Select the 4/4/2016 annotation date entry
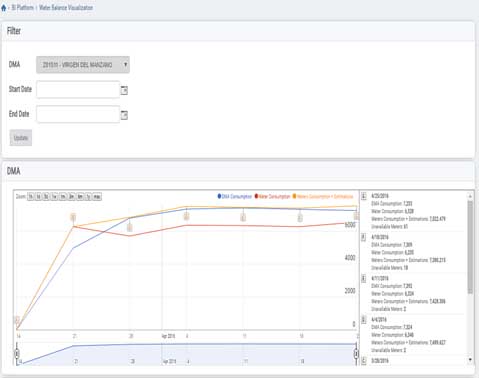Screen dimensions: 479x378 point(379,320)
